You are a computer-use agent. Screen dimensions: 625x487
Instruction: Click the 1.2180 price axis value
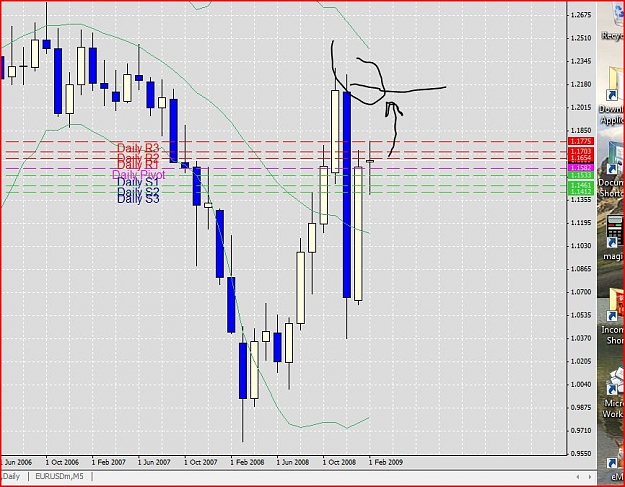click(x=581, y=84)
